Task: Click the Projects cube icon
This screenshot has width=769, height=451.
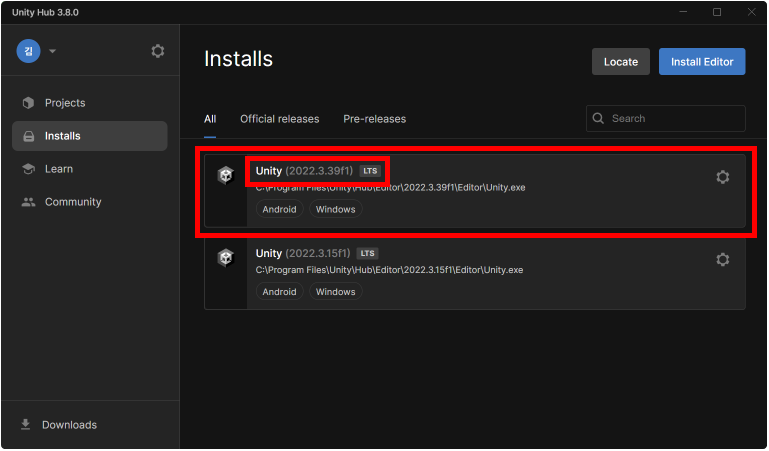Action: click(28, 103)
